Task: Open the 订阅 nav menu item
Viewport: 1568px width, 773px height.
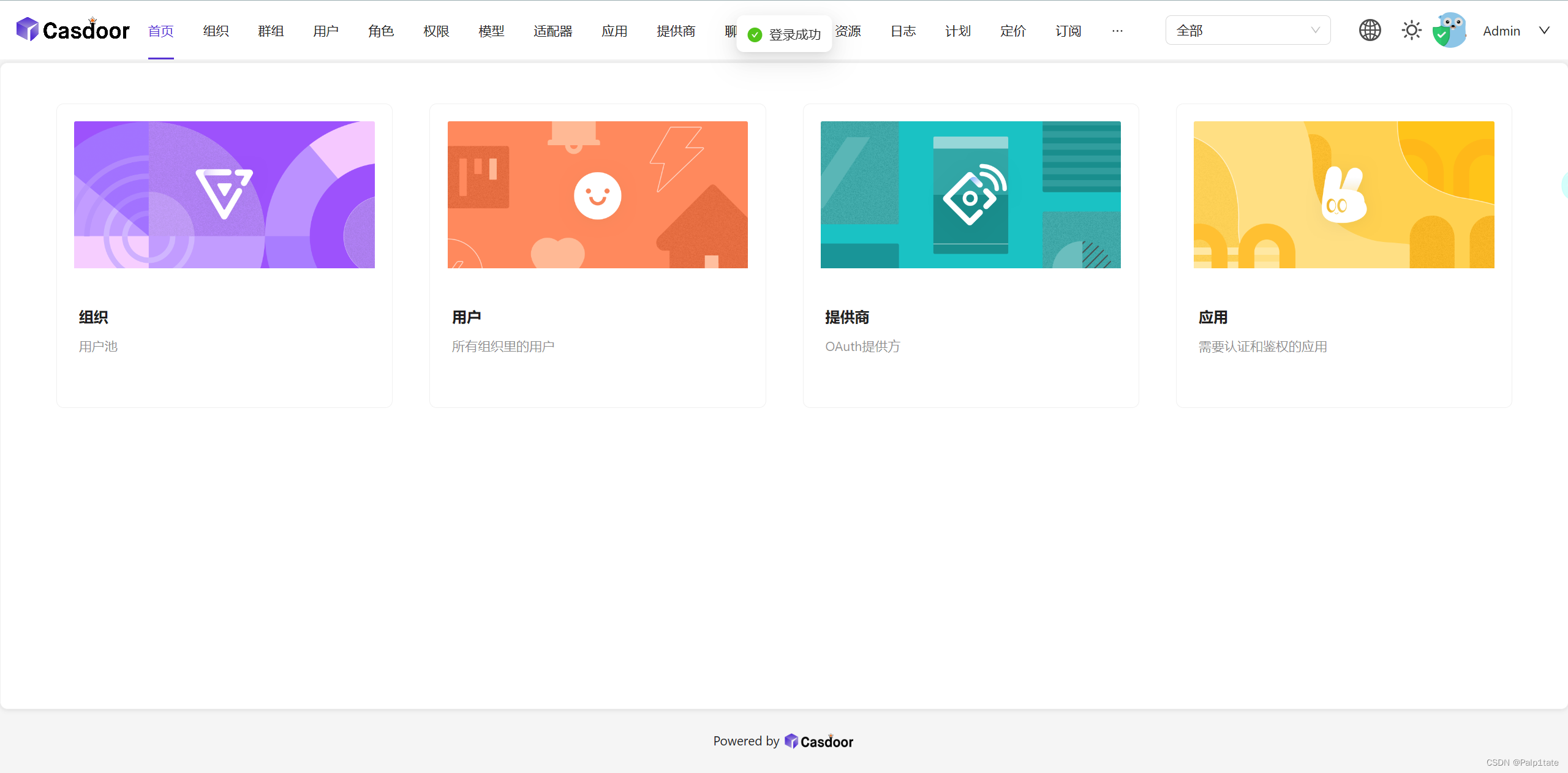Action: (x=1068, y=31)
